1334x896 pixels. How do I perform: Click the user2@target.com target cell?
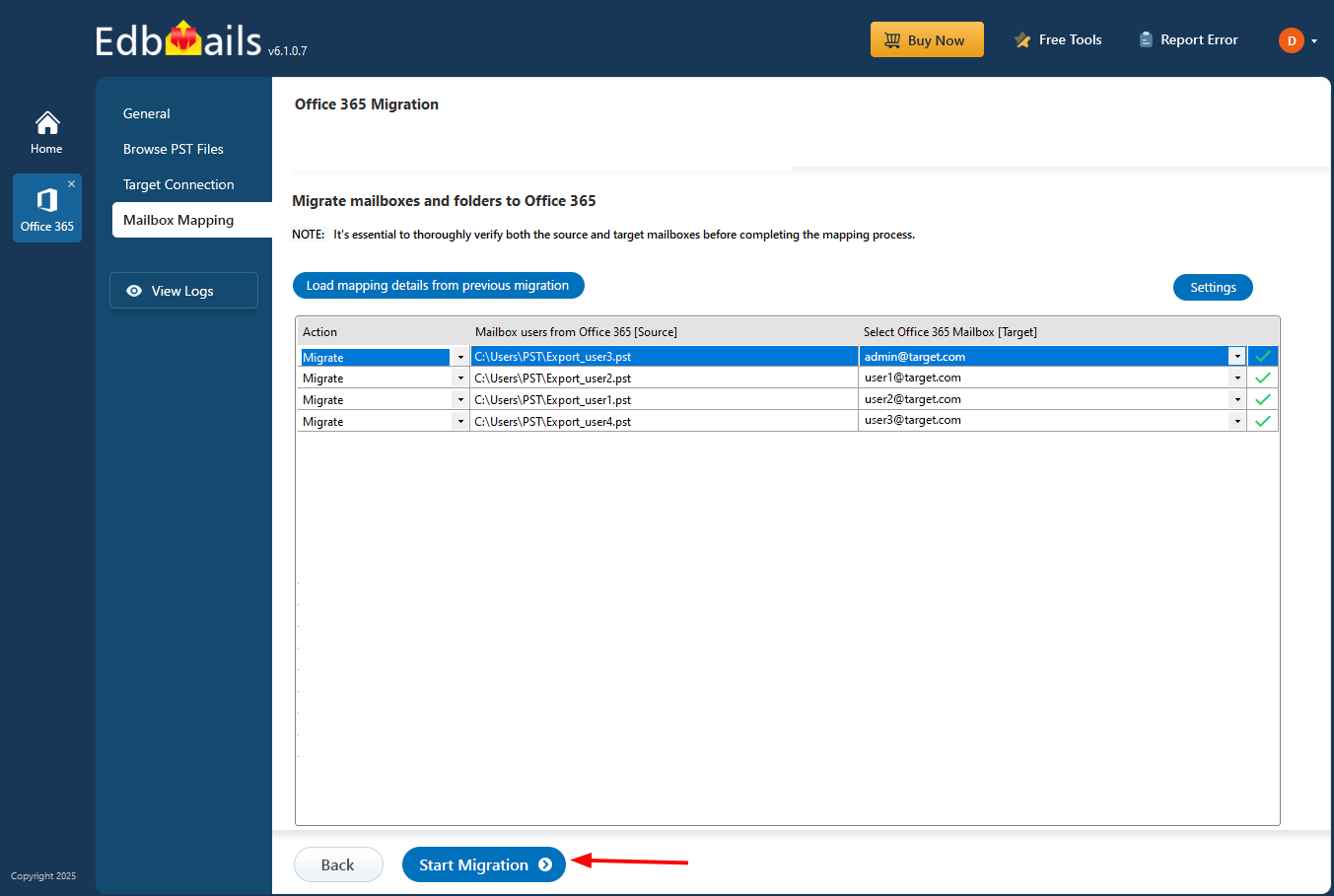pyautogui.click(x=1044, y=399)
